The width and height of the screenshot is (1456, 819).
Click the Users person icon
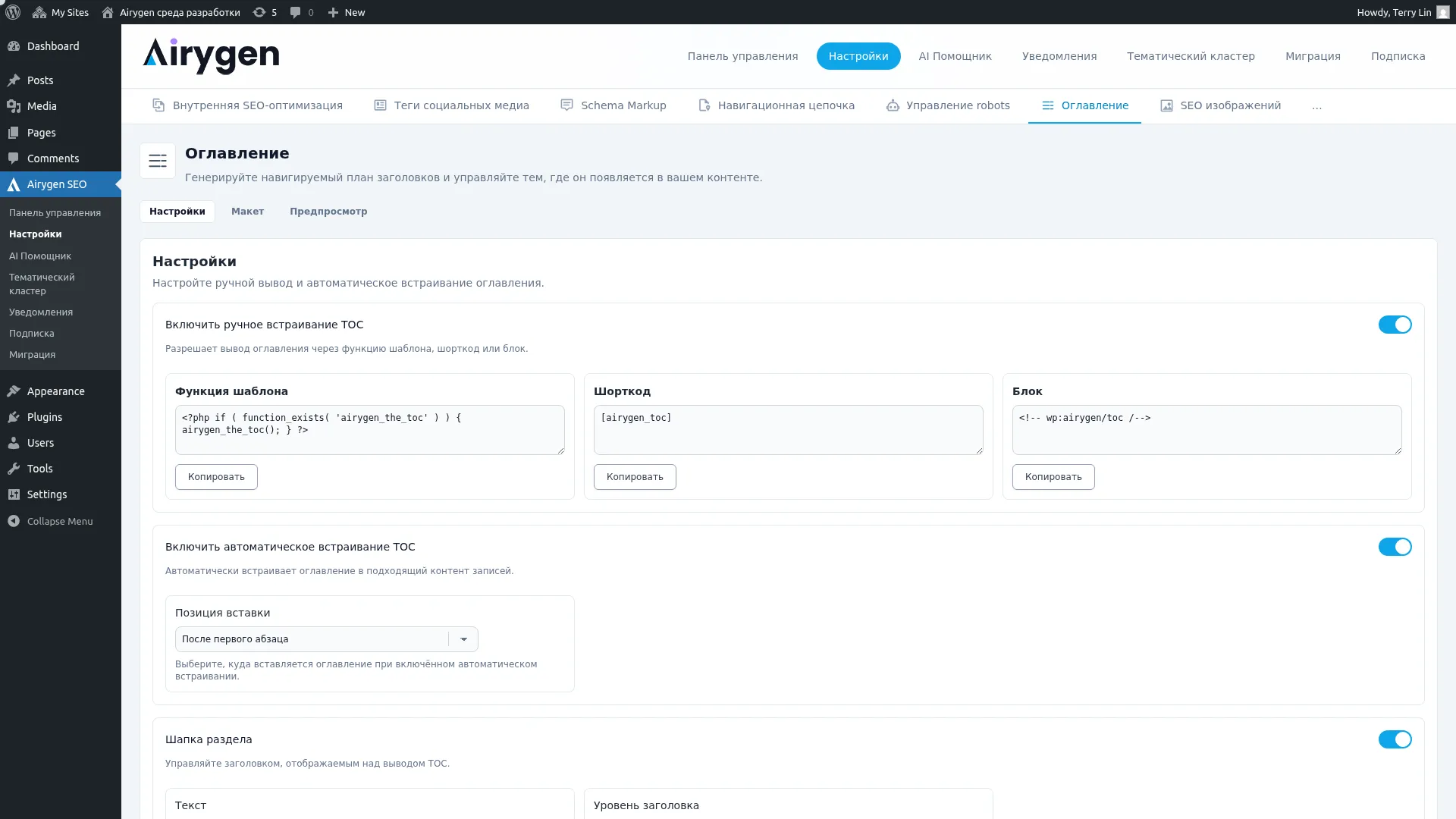tap(14, 443)
